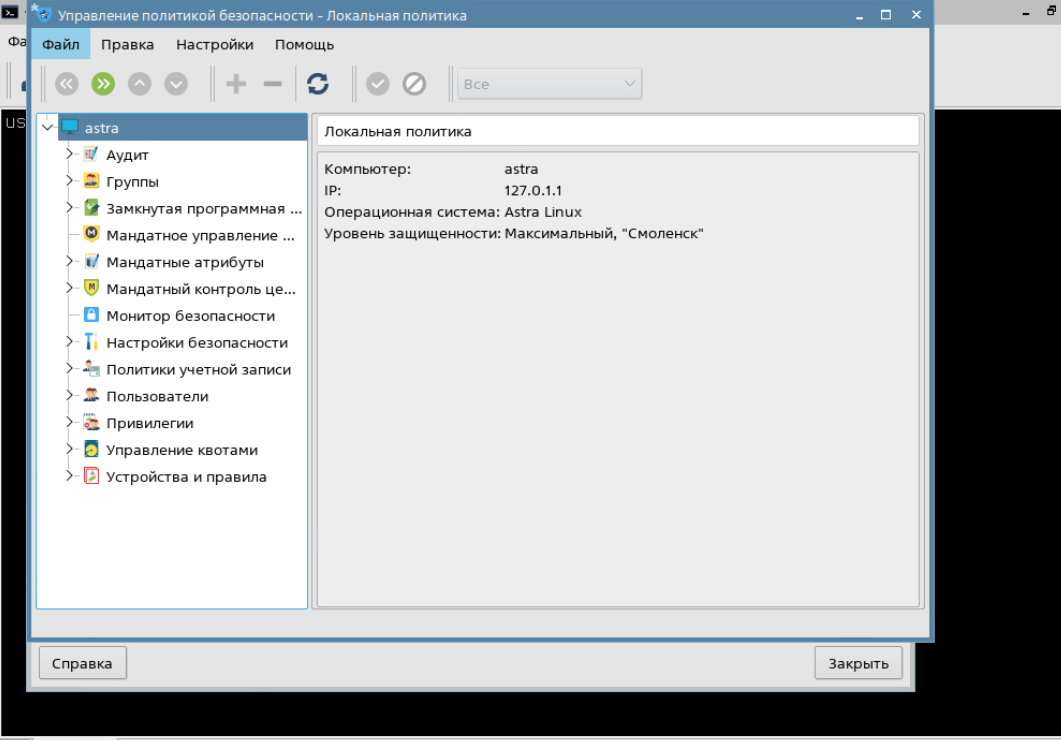Screen dimensions: 1061x740
Task: Click the Политики учетной записи icon
Action: pos(91,369)
